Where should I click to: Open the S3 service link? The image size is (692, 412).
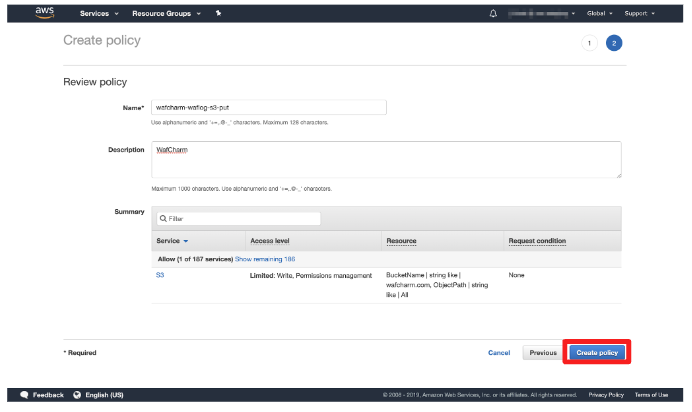(x=160, y=274)
